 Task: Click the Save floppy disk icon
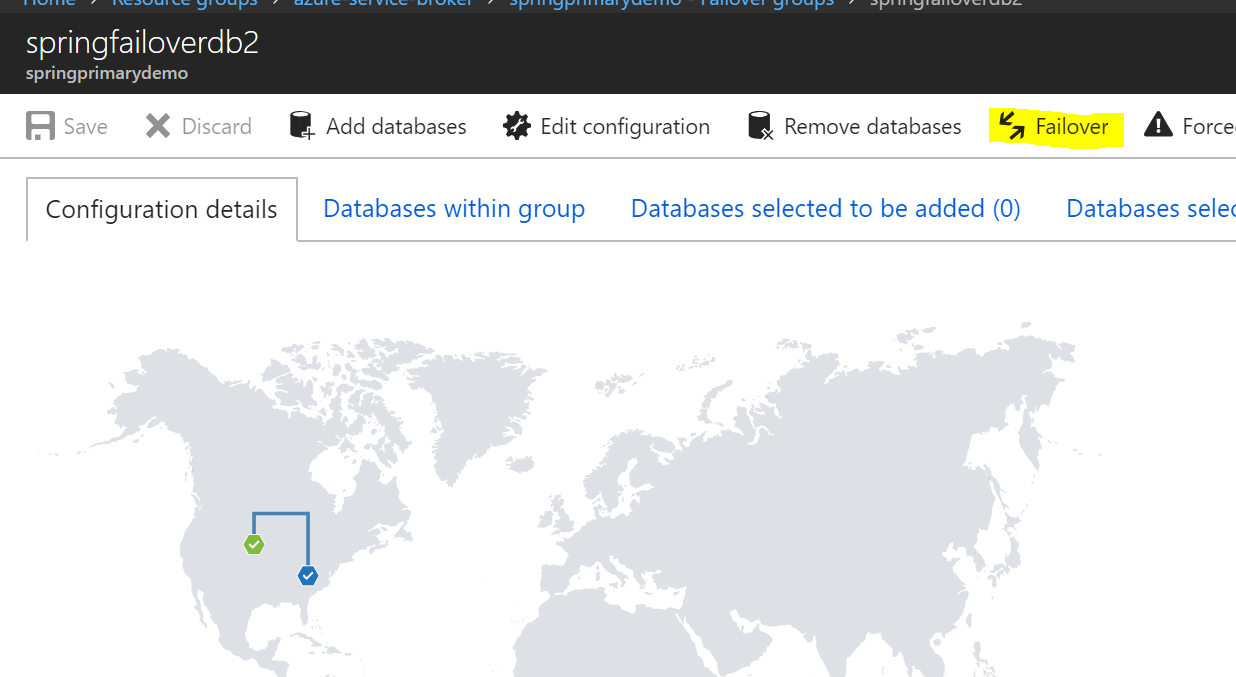pos(41,126)
